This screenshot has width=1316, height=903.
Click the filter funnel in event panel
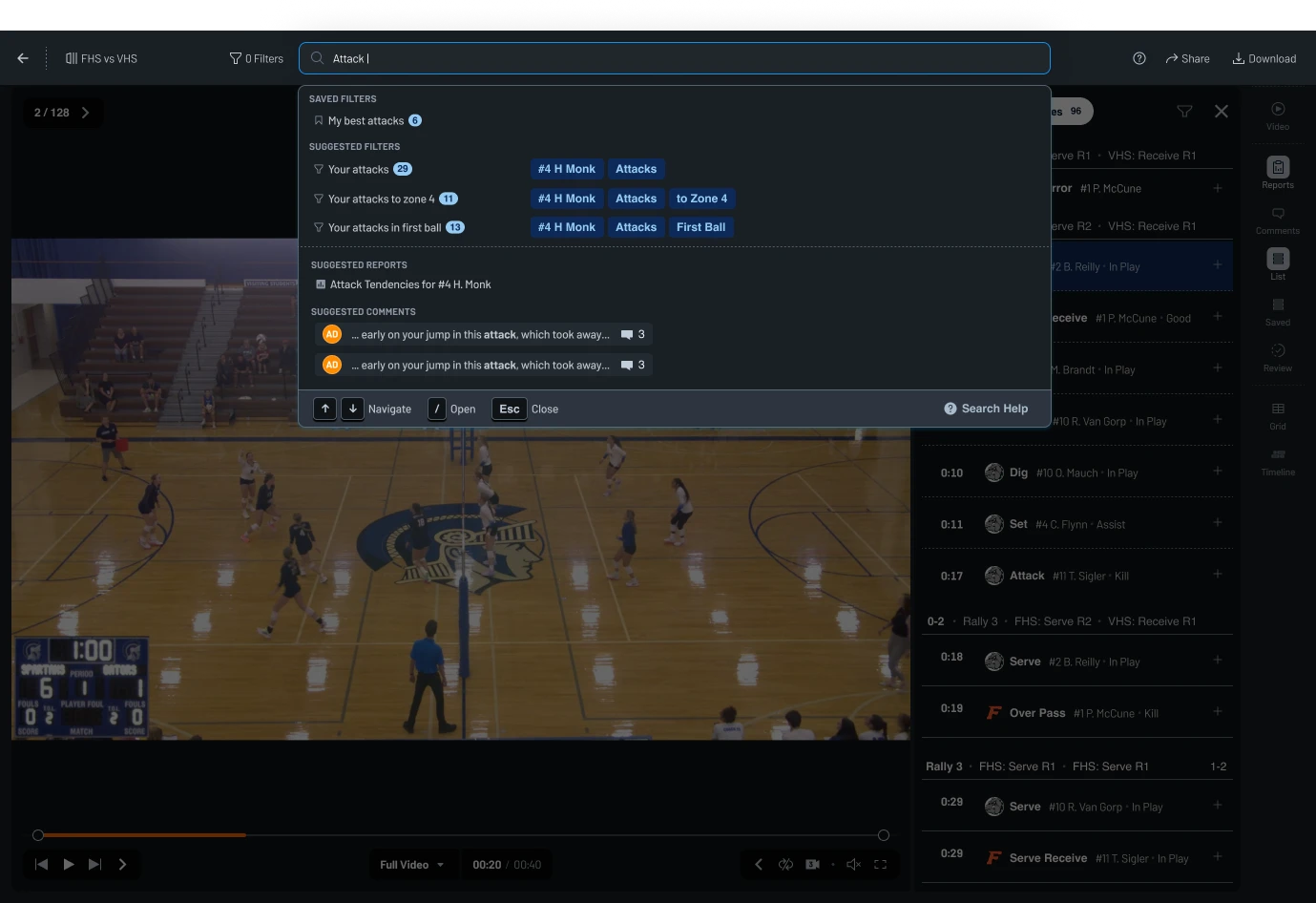(x=1184, y=112)
